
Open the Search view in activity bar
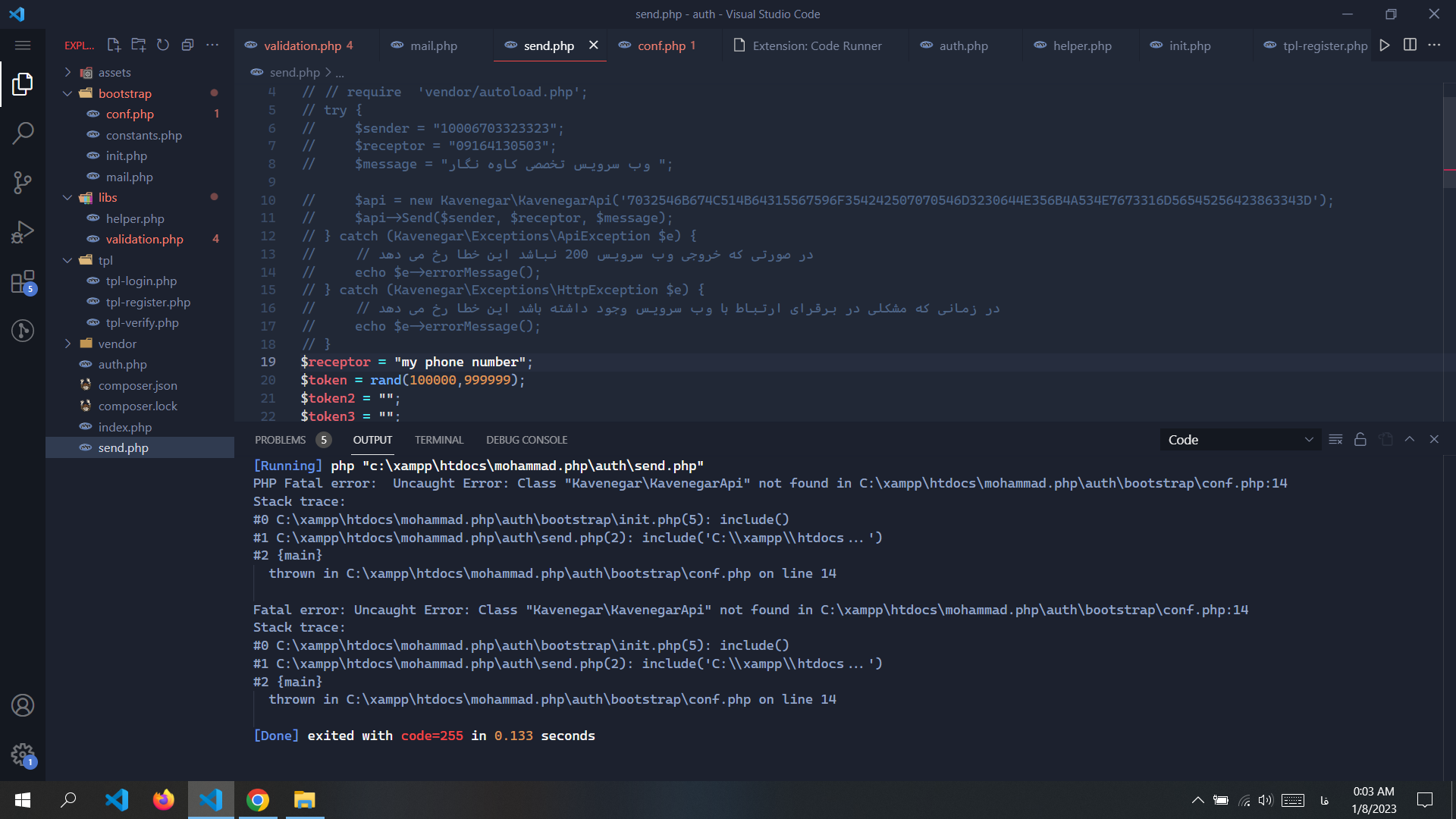click(23, 133)
